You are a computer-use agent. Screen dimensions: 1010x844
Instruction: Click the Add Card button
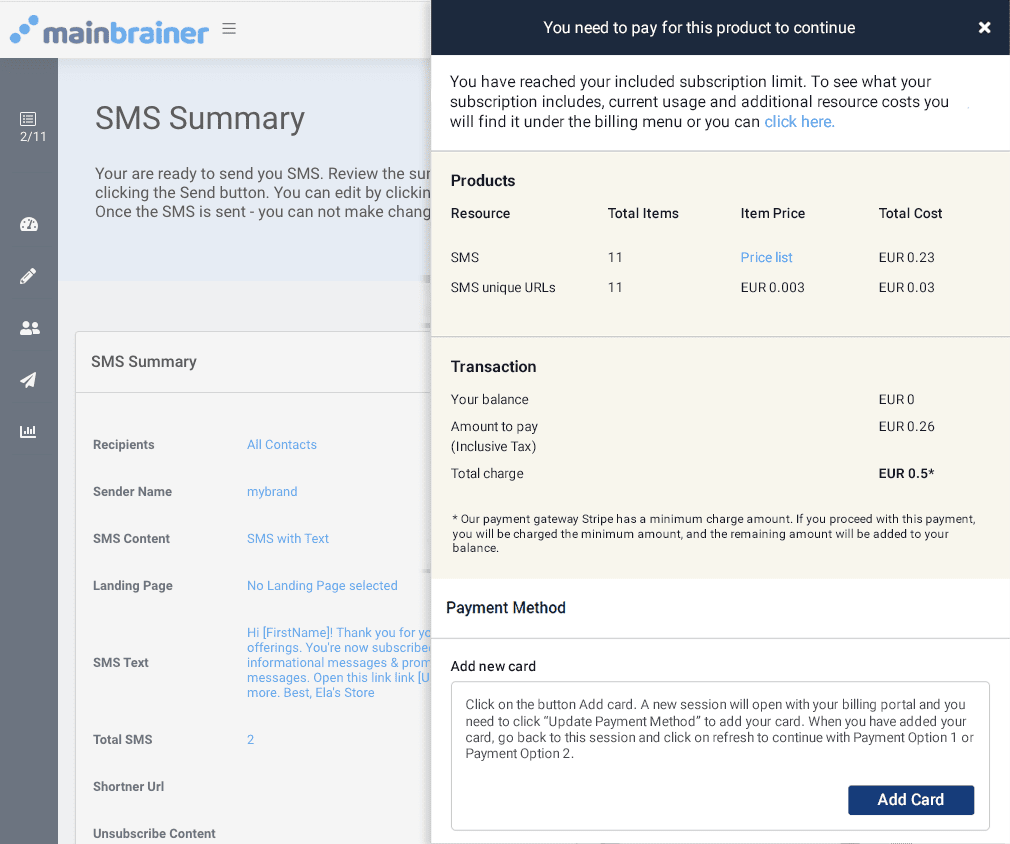coord(911,800)
